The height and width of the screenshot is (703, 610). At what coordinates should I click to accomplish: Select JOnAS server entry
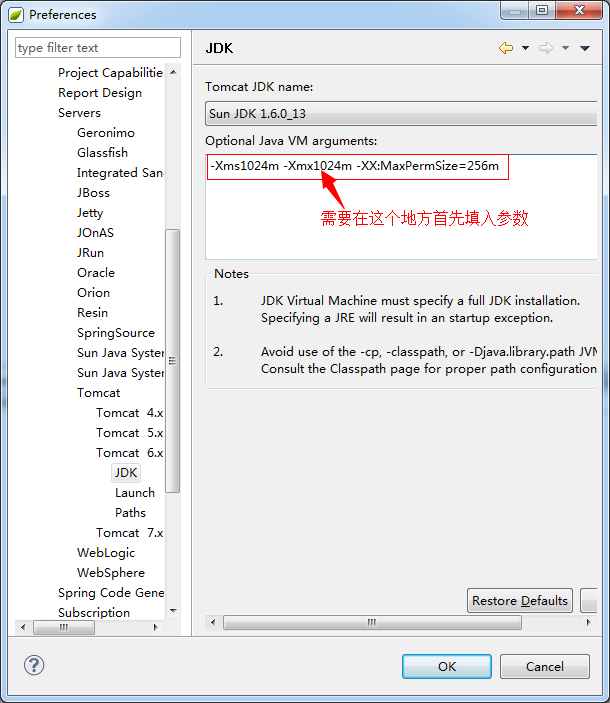95,233
